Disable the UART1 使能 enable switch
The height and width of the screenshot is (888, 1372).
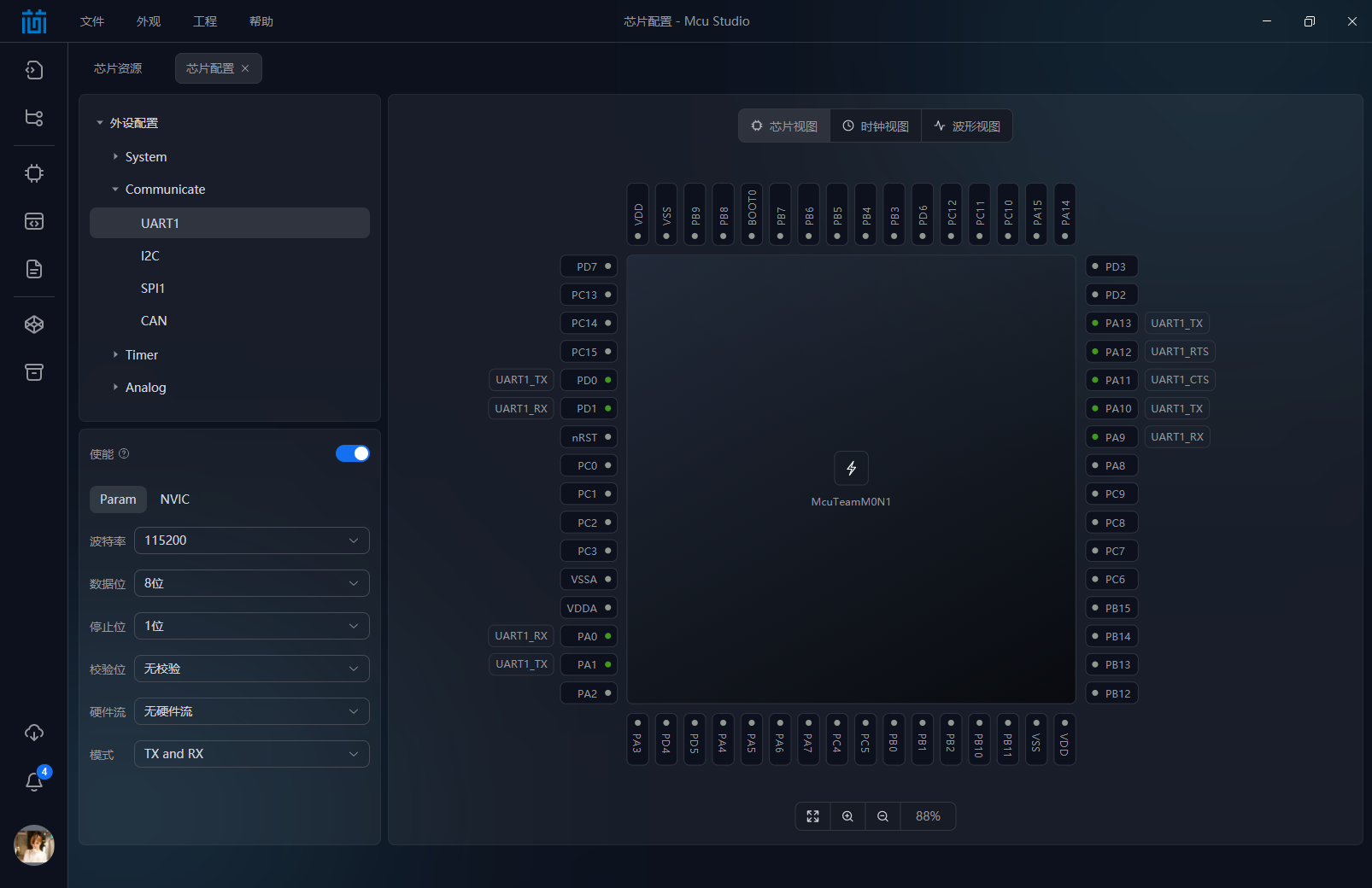click(353, 453)
